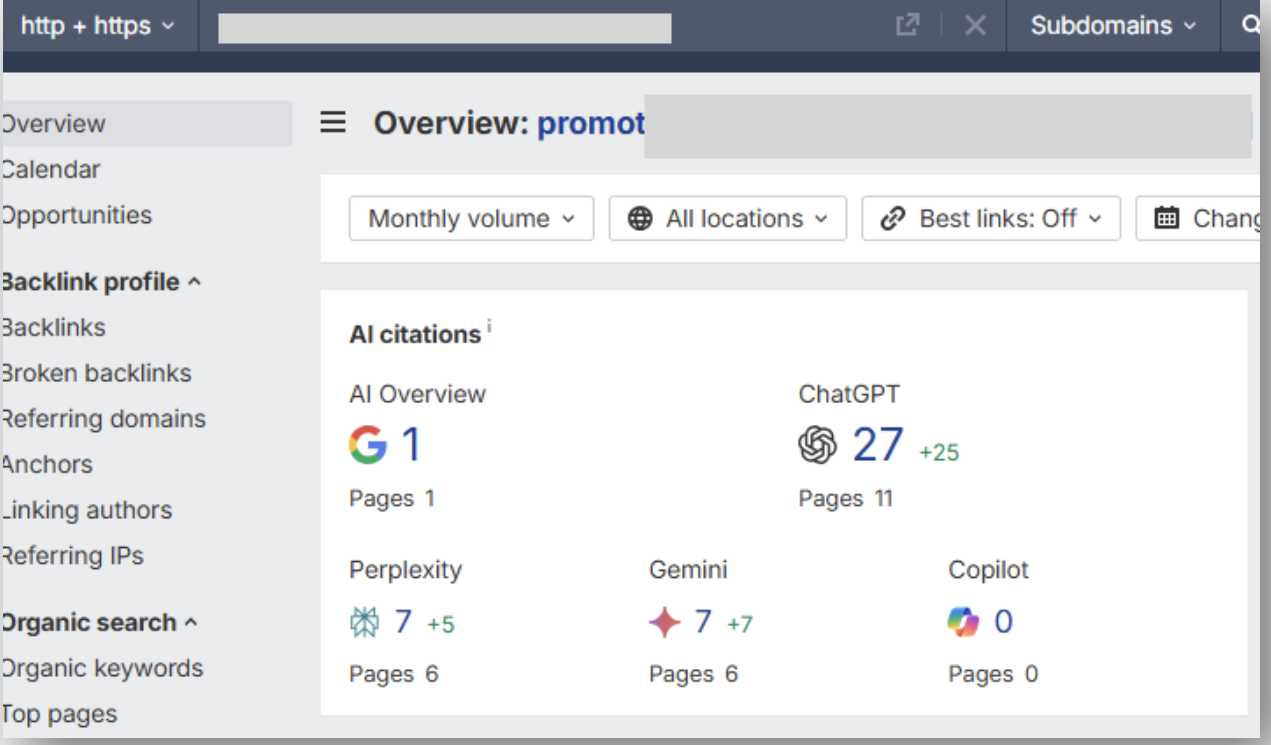
Task: Click the Gemini sparkle logo icon
Action: [x=665, y=623]
